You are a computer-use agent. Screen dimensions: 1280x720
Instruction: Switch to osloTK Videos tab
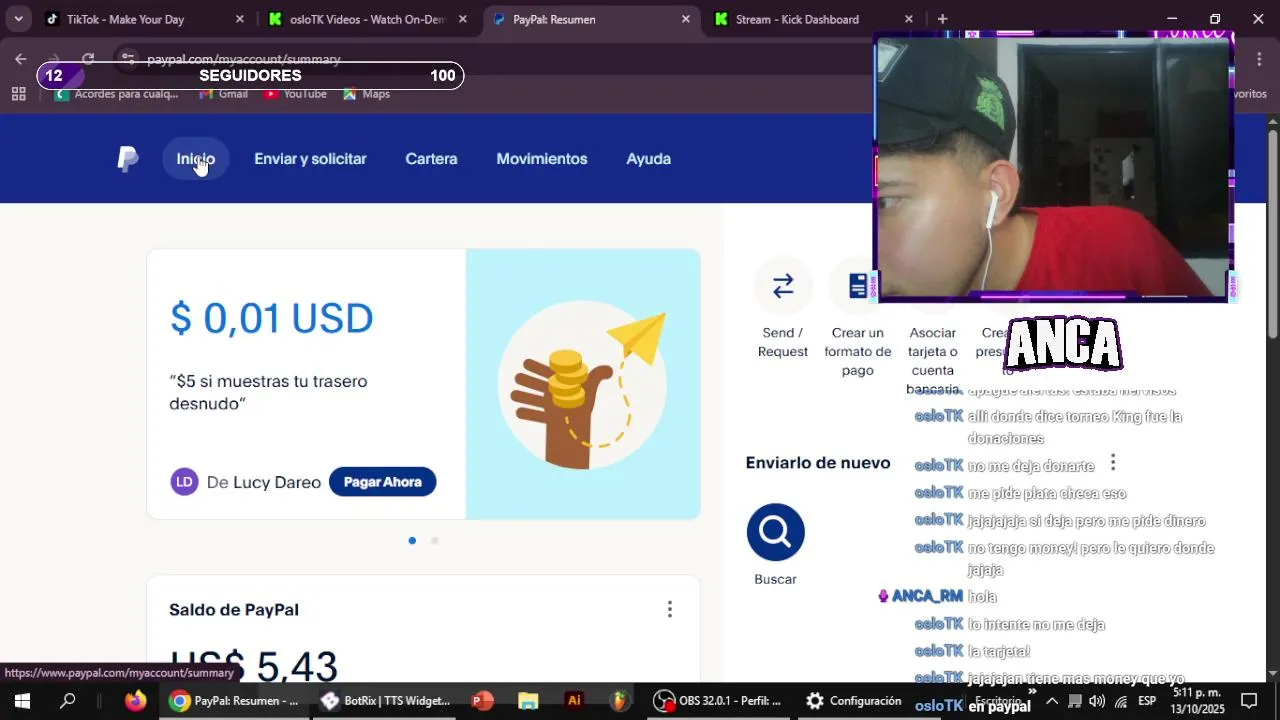pyautogui.click(x=366, y=19)
